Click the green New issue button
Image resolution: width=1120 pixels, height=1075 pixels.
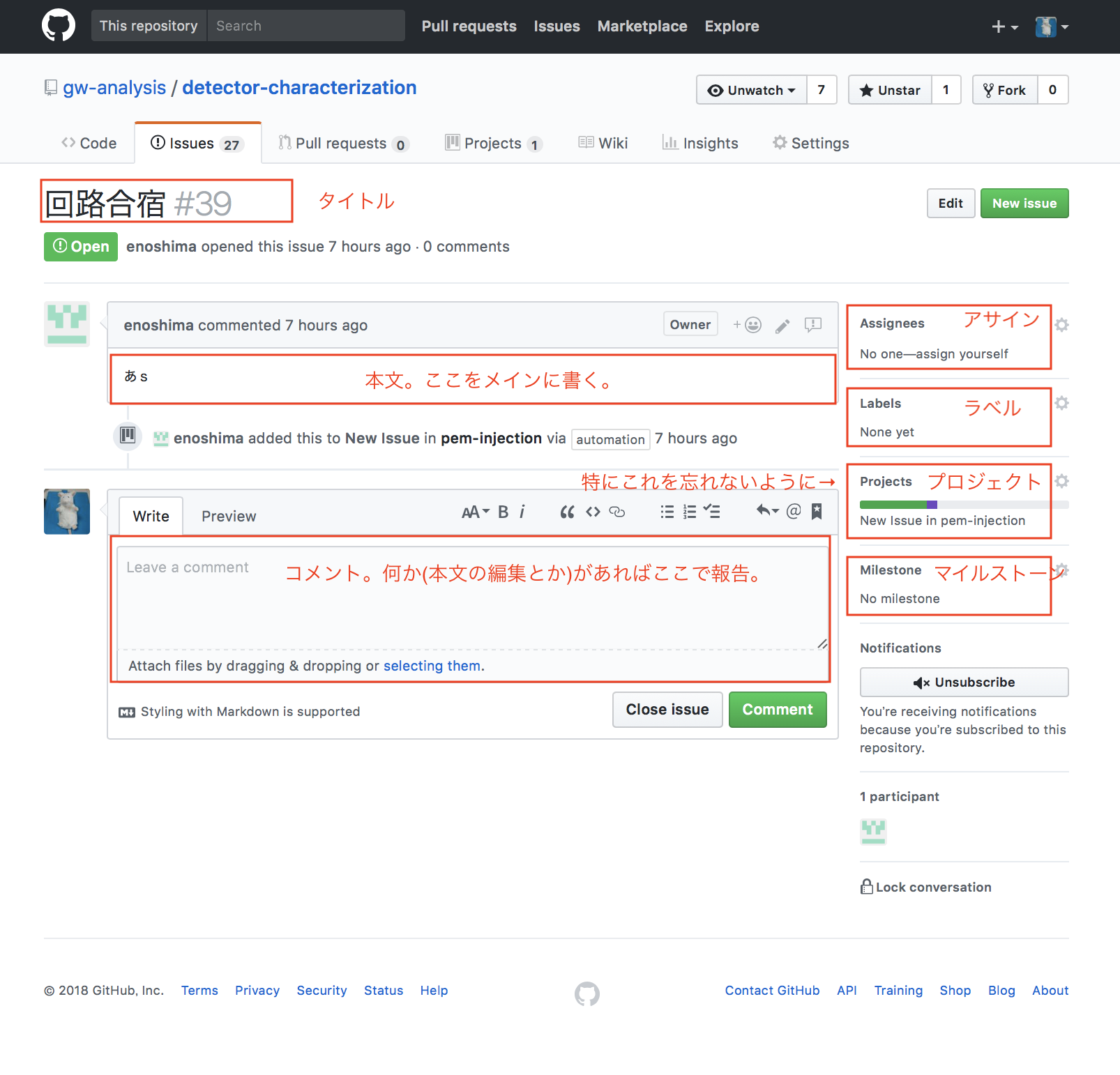[x=1024, y=204]
